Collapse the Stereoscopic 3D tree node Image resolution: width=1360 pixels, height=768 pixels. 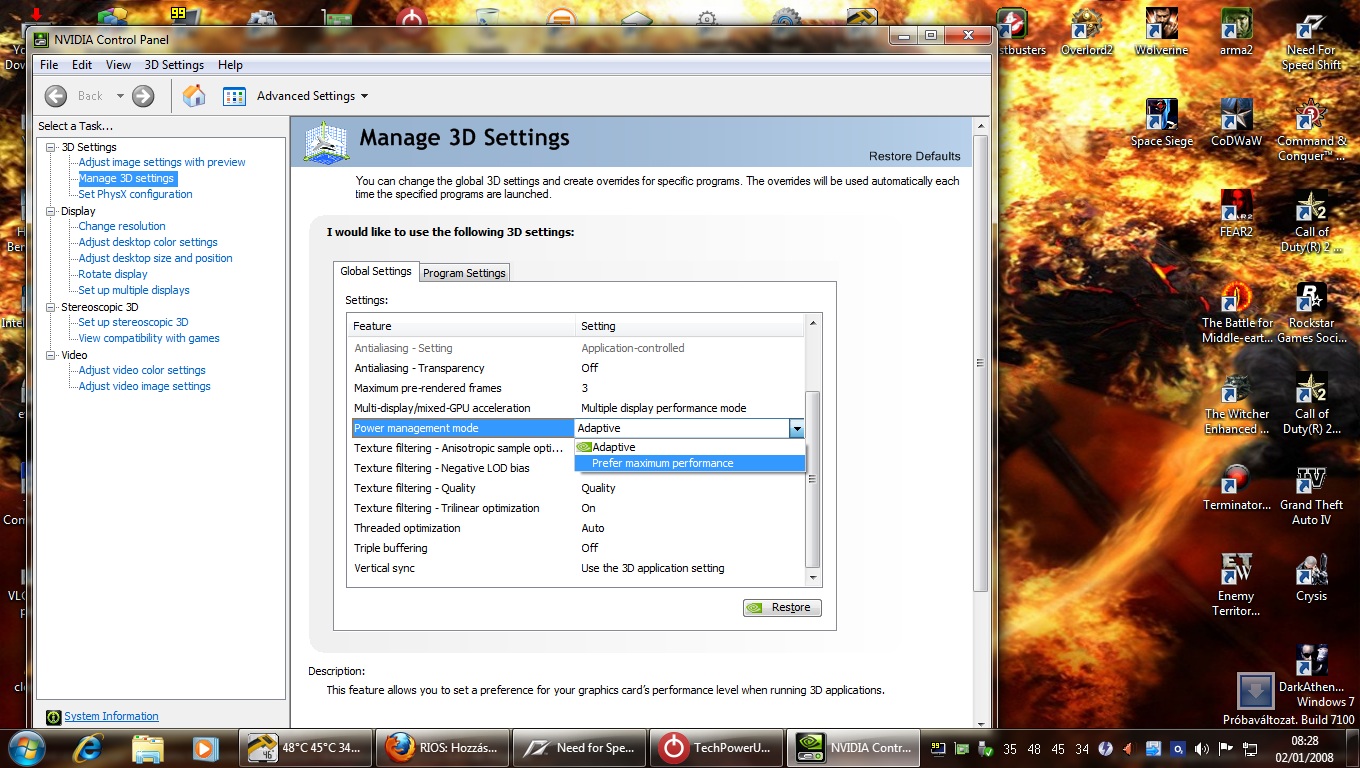52,307
